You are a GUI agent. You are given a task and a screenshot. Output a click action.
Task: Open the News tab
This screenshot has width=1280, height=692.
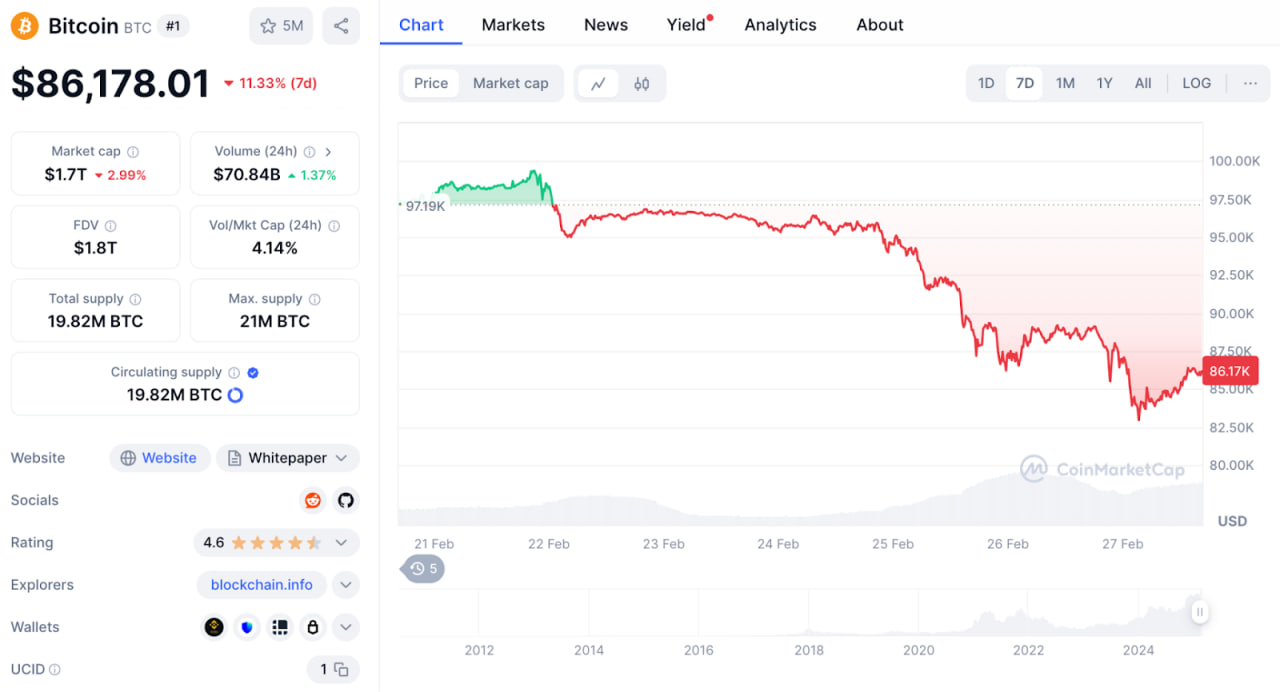pyautogui.click(x=606, y=25)
